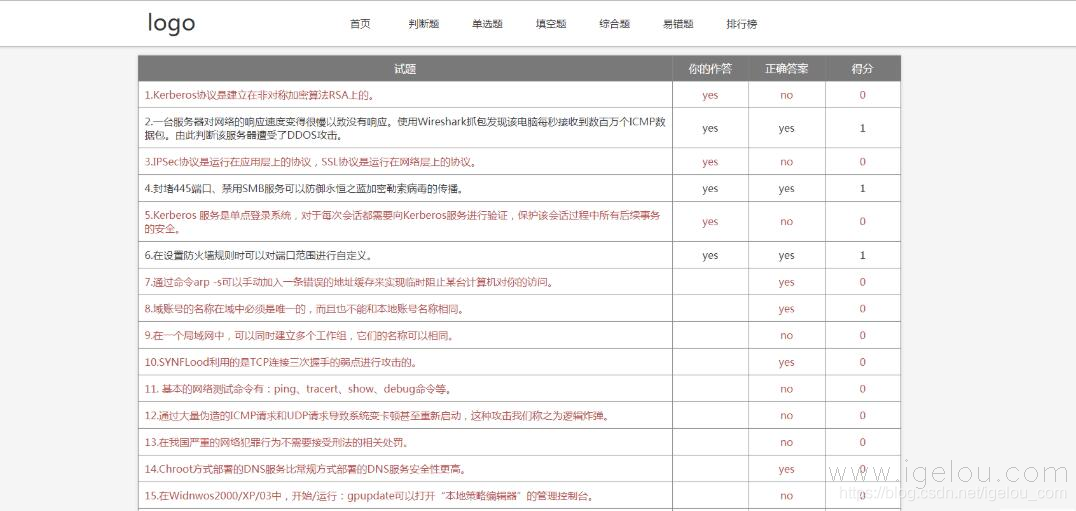The height and width of the screenshot is (511, 1076).
Task: Click score '0' for question 8
Action: (863, 309)
